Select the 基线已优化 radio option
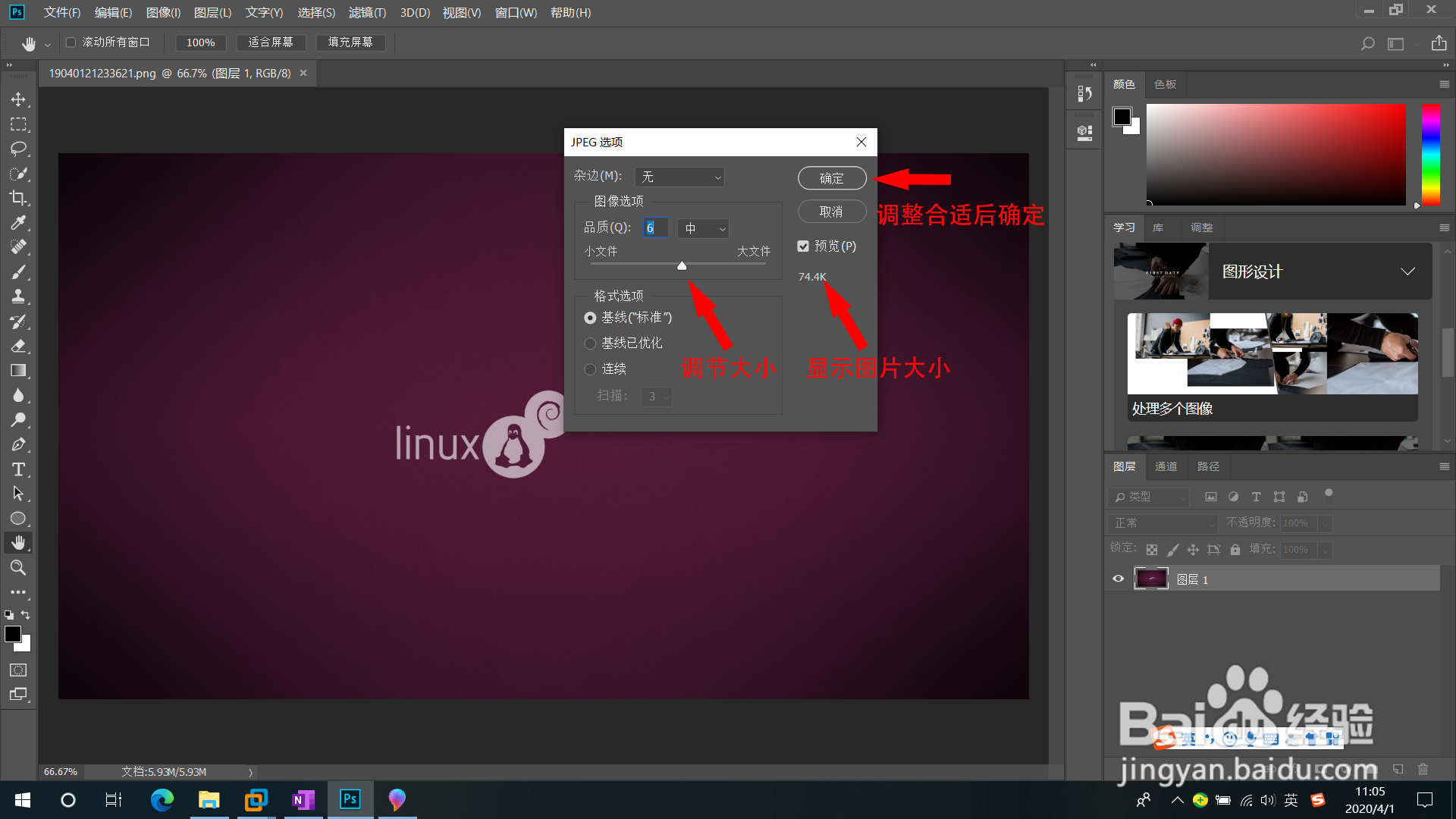 tap(590, 344)
